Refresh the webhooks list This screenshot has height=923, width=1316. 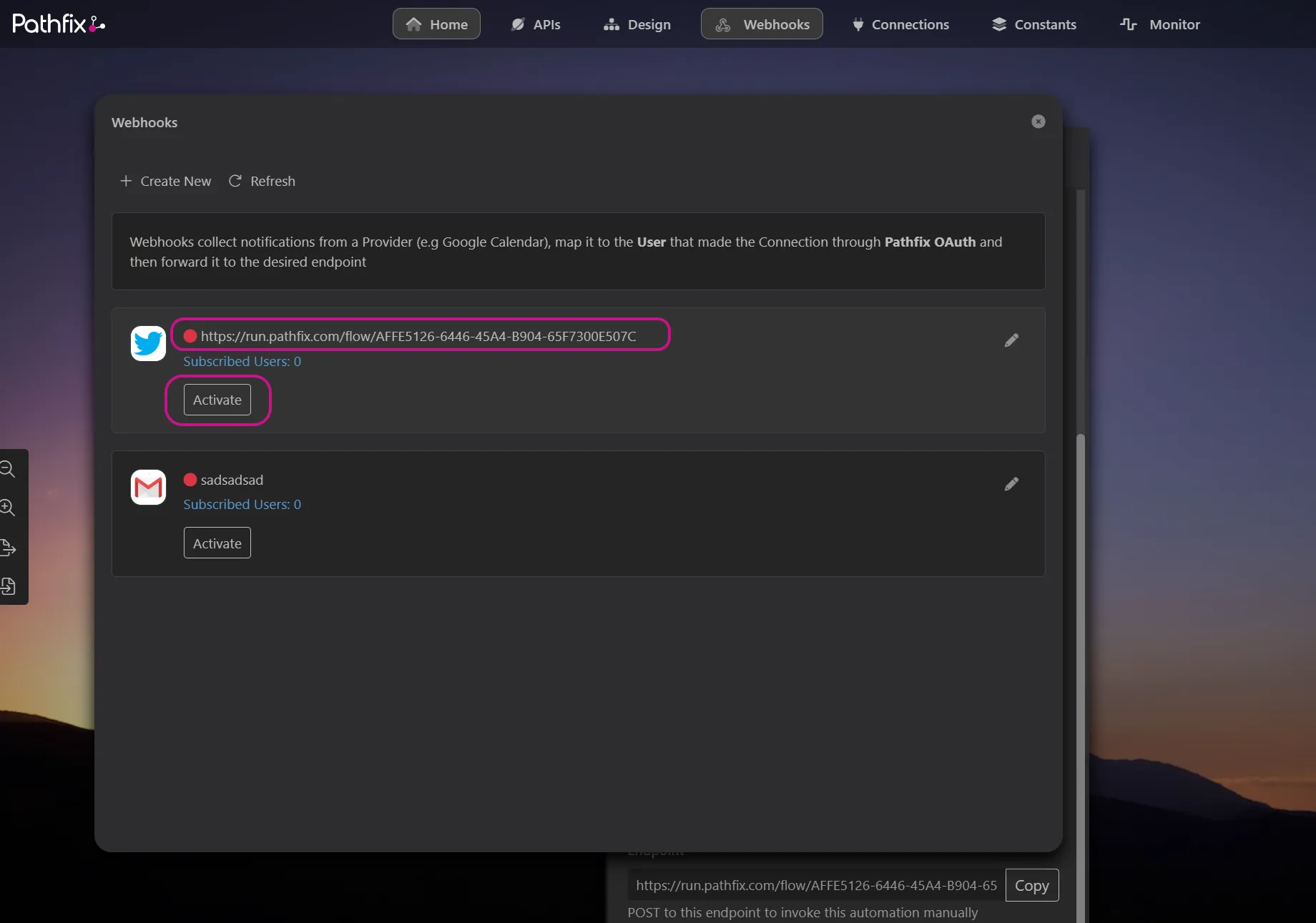tap(262, 181)
